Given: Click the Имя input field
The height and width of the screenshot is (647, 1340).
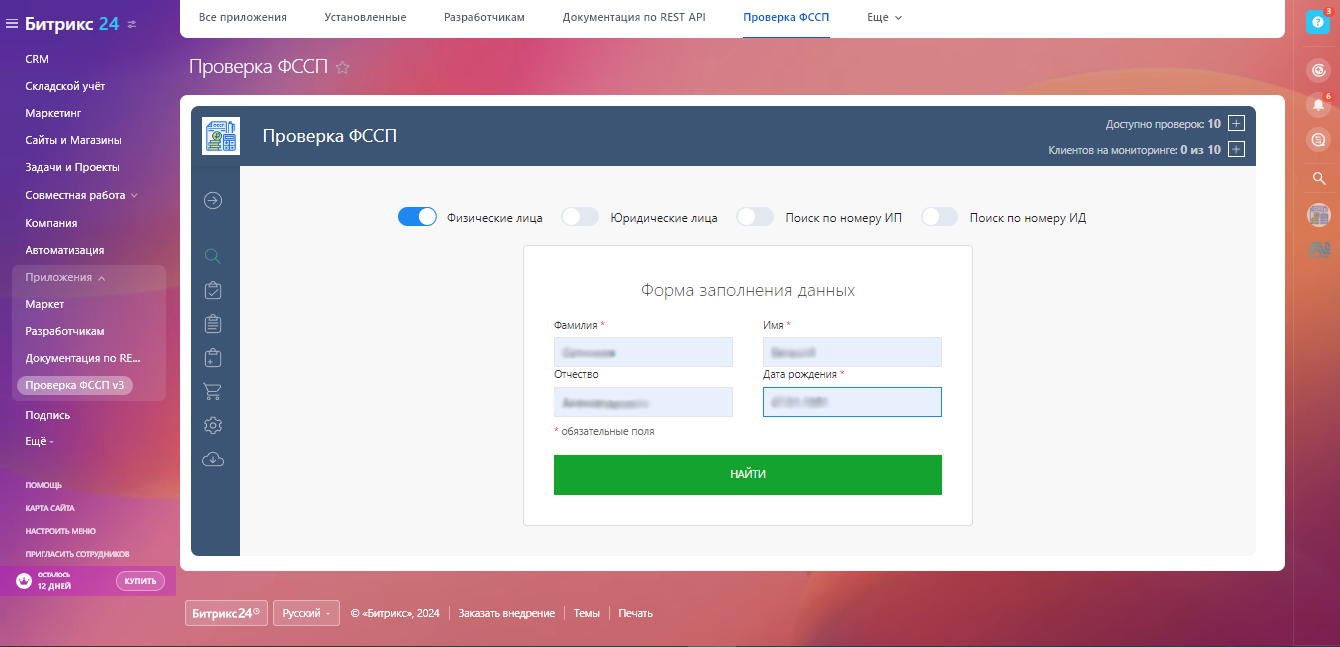Looking at the screenshot, I should pyautogui.click(x=852, y=352).
